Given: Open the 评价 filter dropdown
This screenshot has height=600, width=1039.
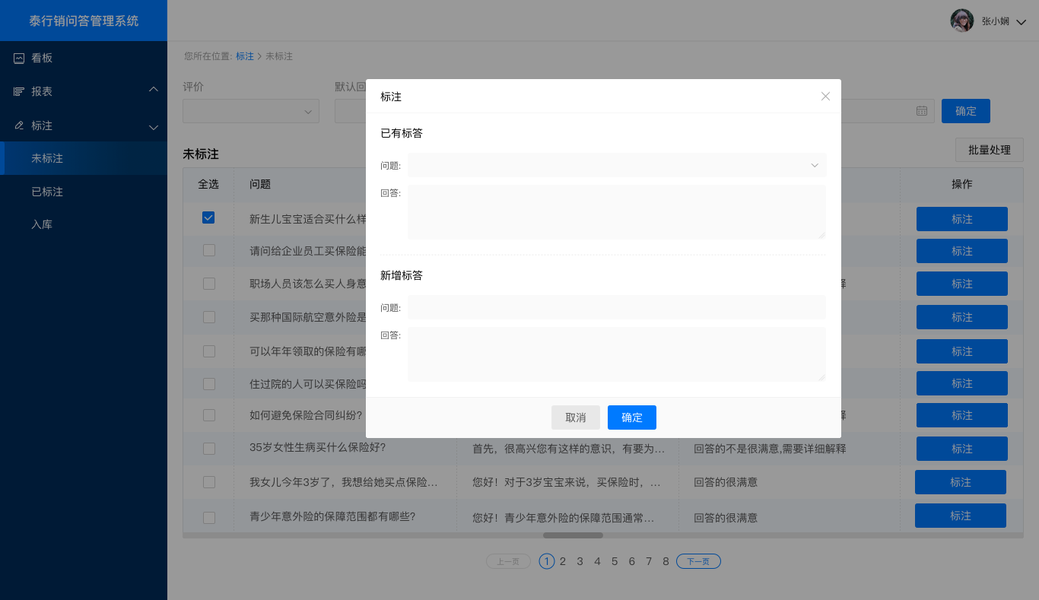Looking at the screenshot, I should [251, 111].
